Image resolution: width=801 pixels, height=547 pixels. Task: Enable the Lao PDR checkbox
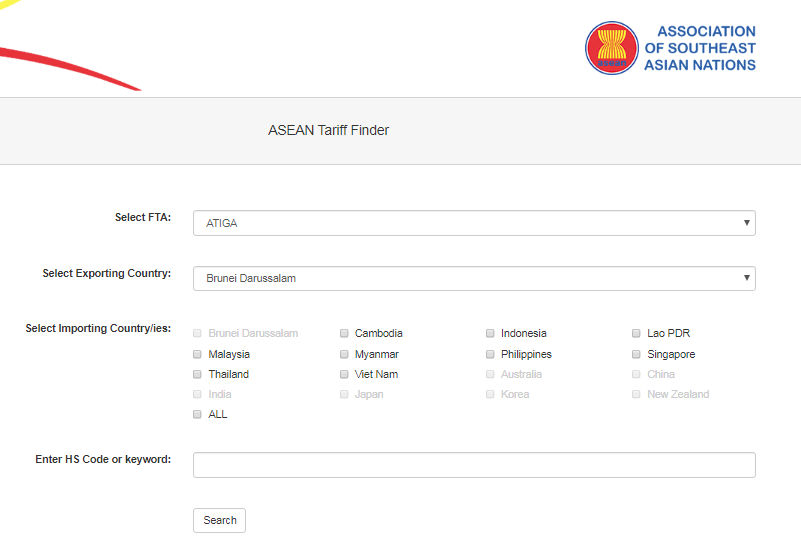tap(636, 334)
